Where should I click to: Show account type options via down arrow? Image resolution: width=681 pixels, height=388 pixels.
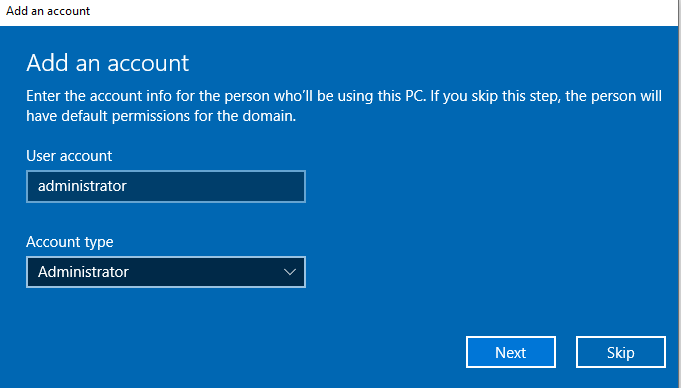tap(290, 272)
